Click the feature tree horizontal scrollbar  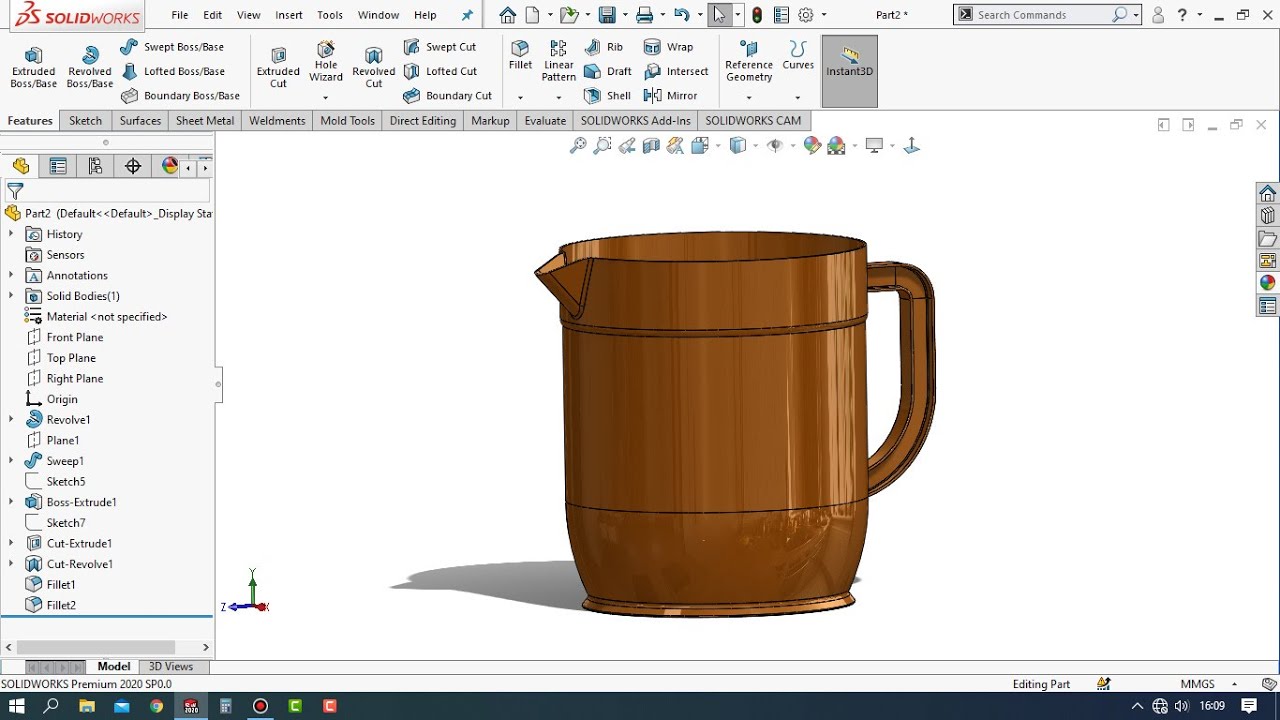(96, 648)
